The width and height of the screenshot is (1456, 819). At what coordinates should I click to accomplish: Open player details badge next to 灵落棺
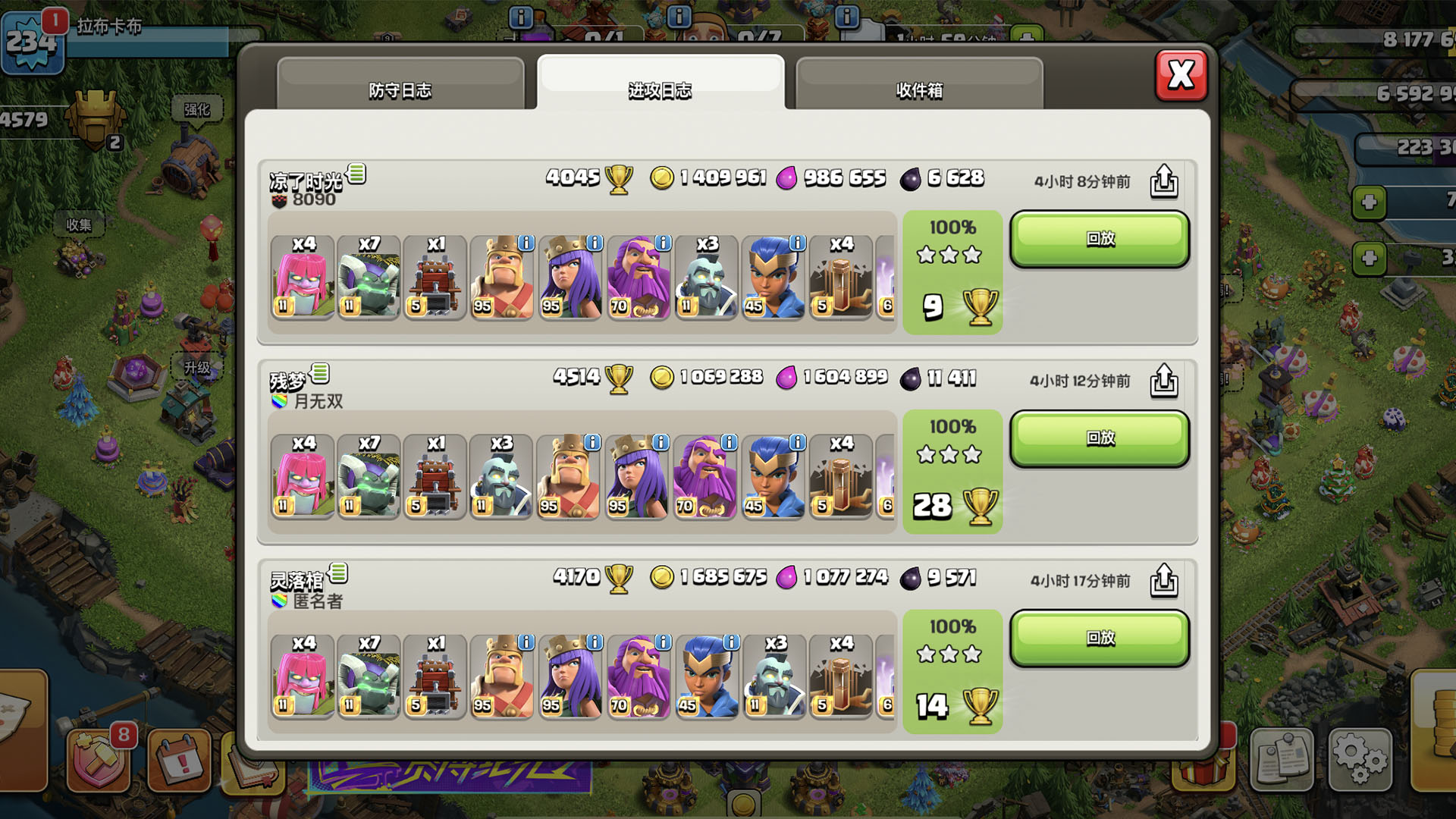(x=339, y=573)
